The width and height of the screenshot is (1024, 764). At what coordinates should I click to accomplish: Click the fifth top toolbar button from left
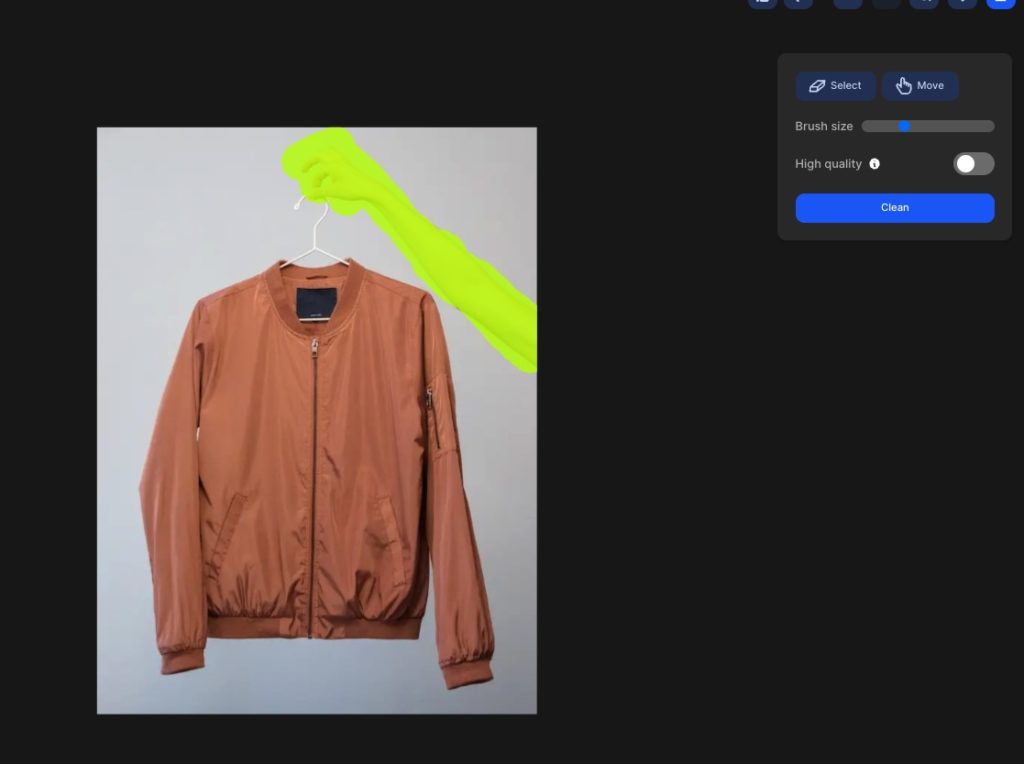pos(924,3)
